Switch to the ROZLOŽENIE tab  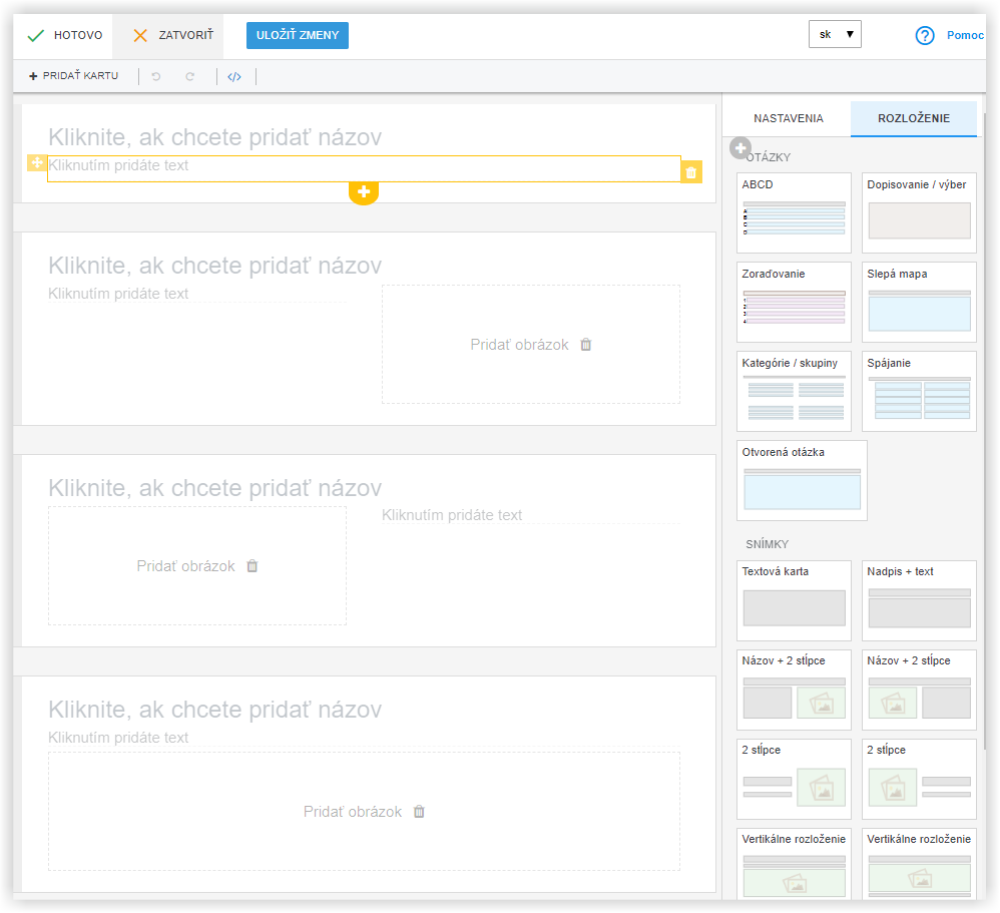pyautogui.click(x=913, y=118)
